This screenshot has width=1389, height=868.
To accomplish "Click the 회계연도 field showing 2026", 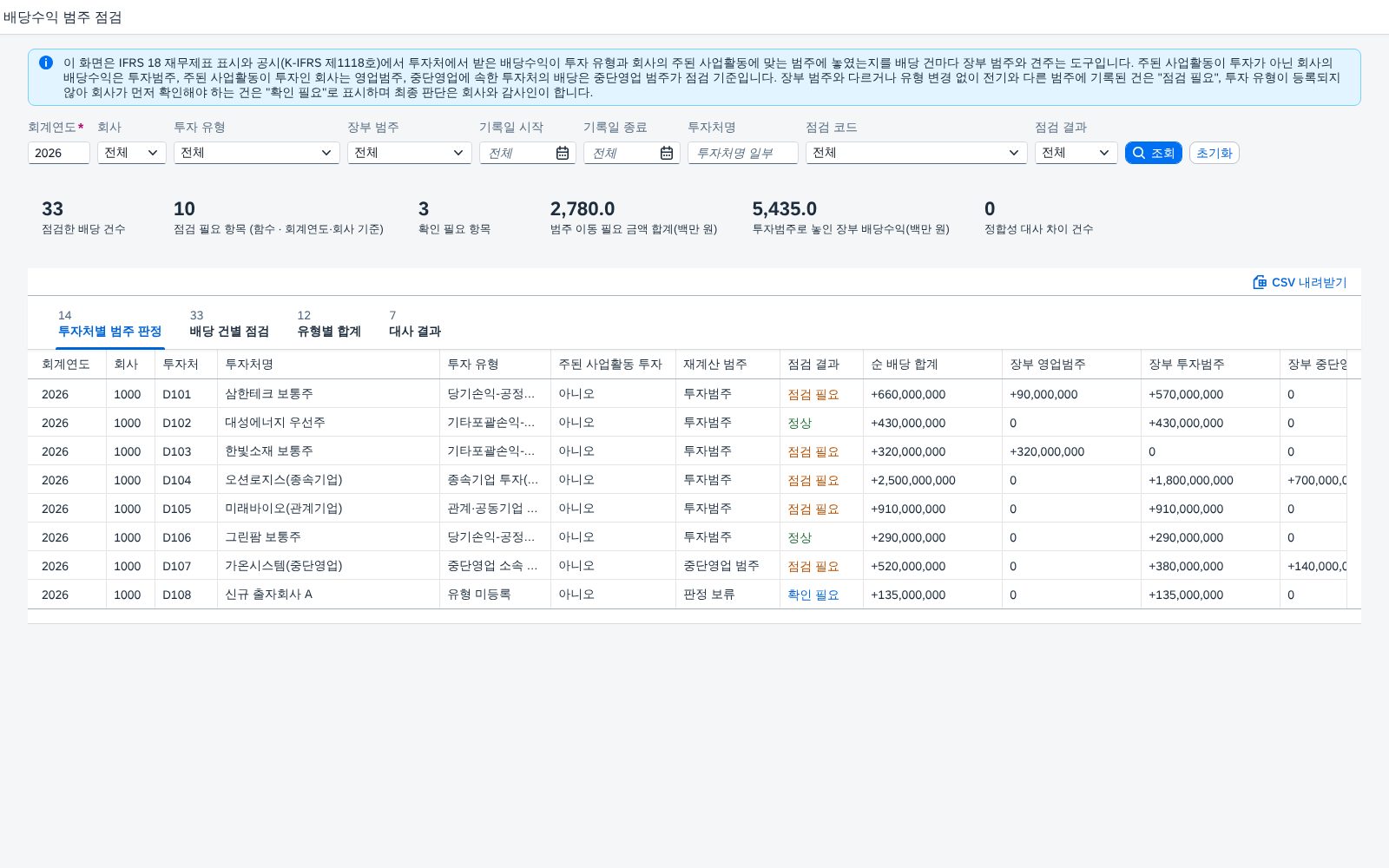I will coord(59,153).
